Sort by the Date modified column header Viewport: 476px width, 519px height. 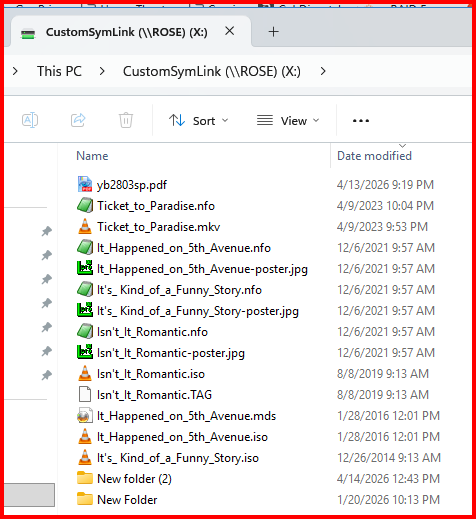click(x=374, y=156)
